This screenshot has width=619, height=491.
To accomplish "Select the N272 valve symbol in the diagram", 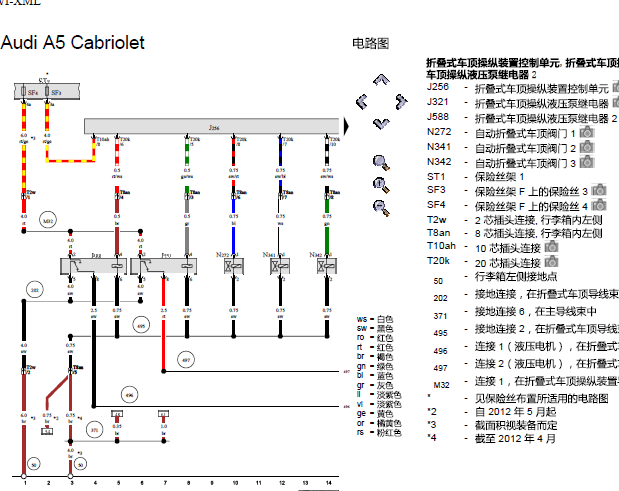I will click(x=234, y=266).
